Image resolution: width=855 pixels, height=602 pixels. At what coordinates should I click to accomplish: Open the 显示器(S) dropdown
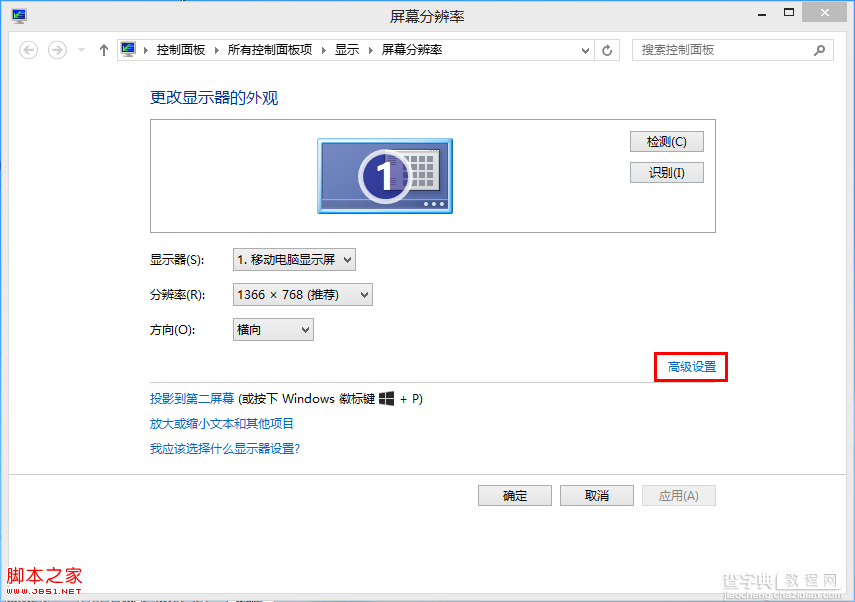294,260
